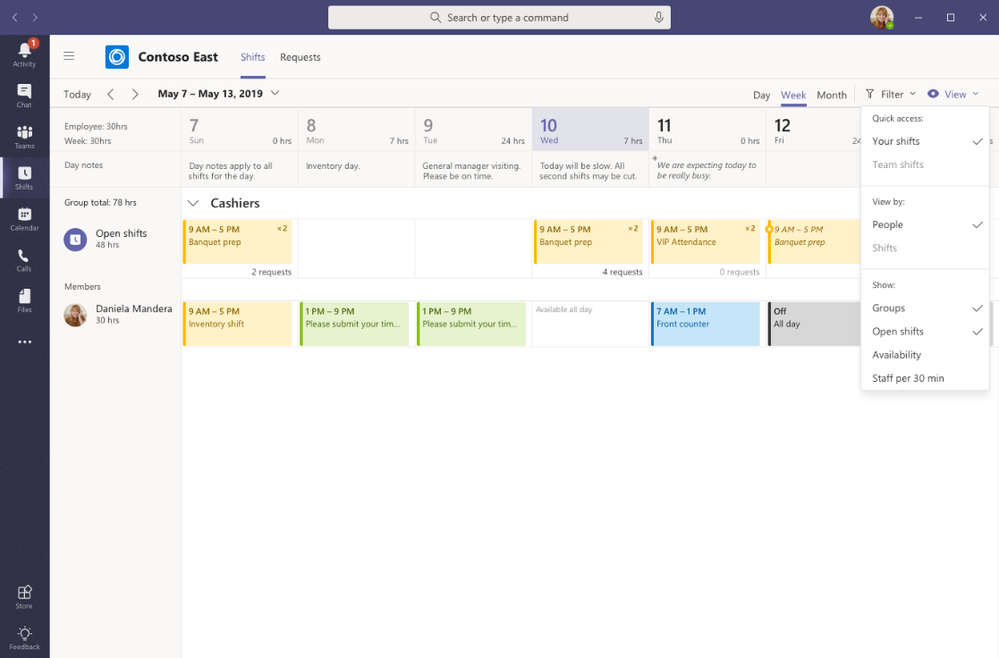Click 'Available all day' cell on Wednesday
Image resolution: width=999 pixels, height=658 pixels.
pyautogui.click(x=590, y=324)
